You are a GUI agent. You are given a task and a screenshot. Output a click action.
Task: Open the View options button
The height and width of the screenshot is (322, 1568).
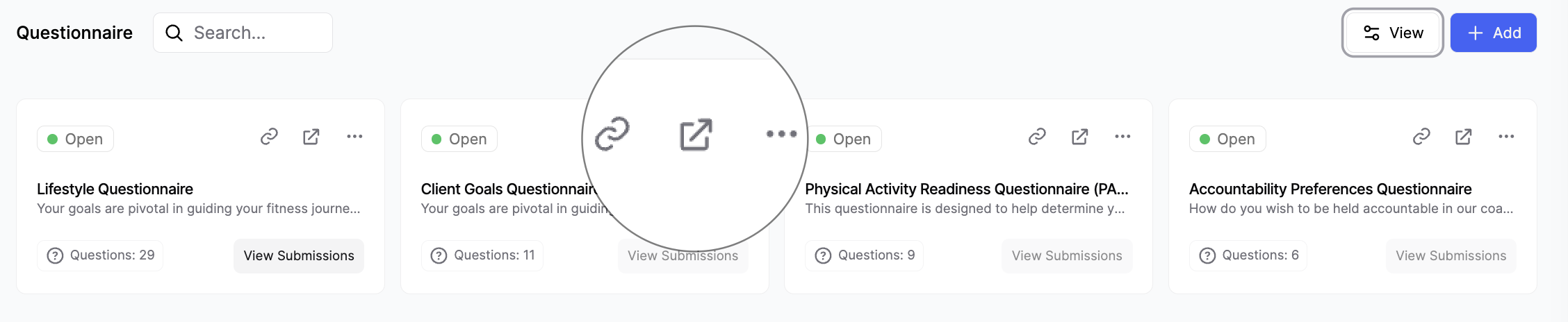coord(1393,33)
